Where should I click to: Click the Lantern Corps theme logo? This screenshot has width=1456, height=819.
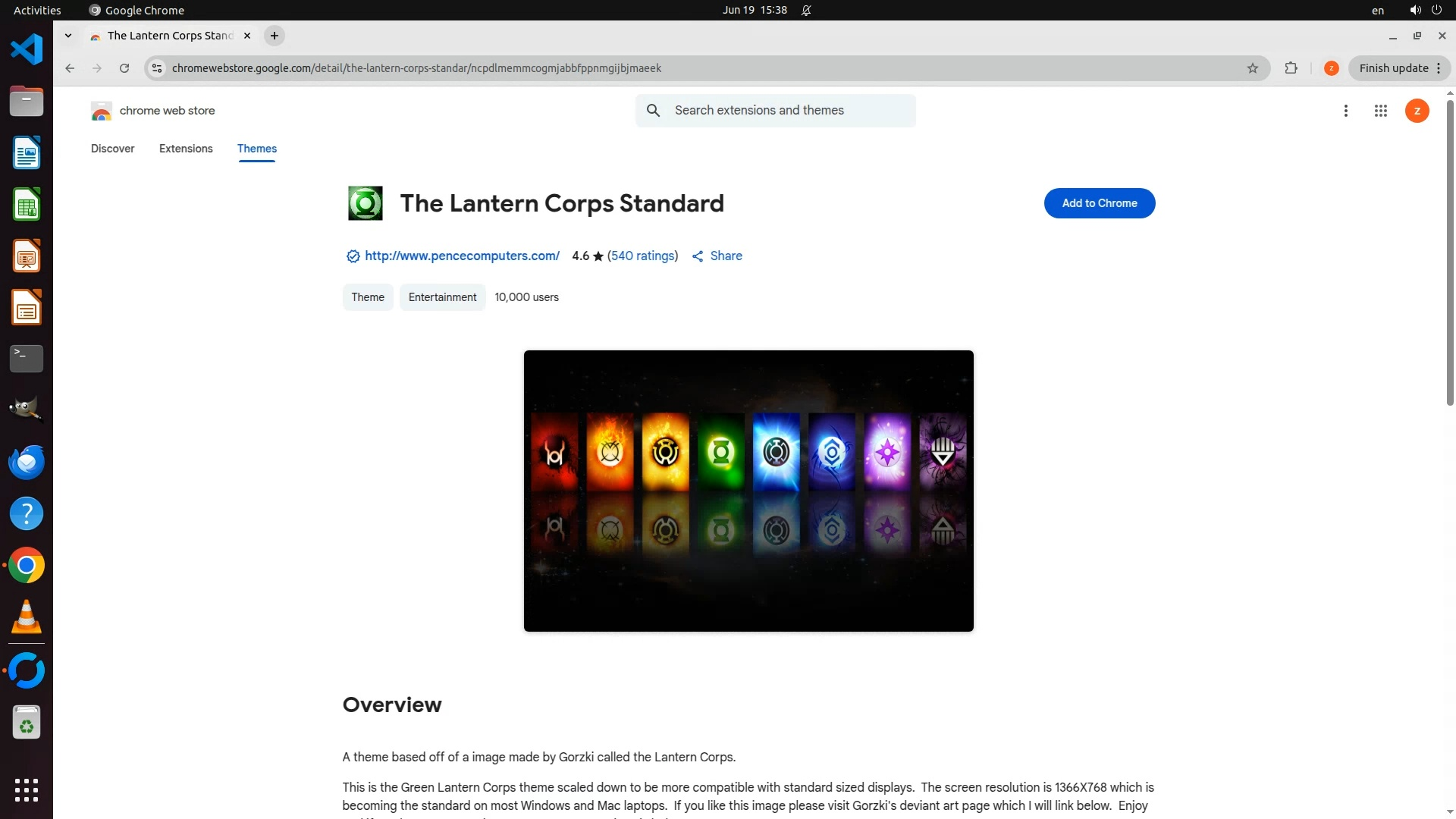[x=365, y=203]
